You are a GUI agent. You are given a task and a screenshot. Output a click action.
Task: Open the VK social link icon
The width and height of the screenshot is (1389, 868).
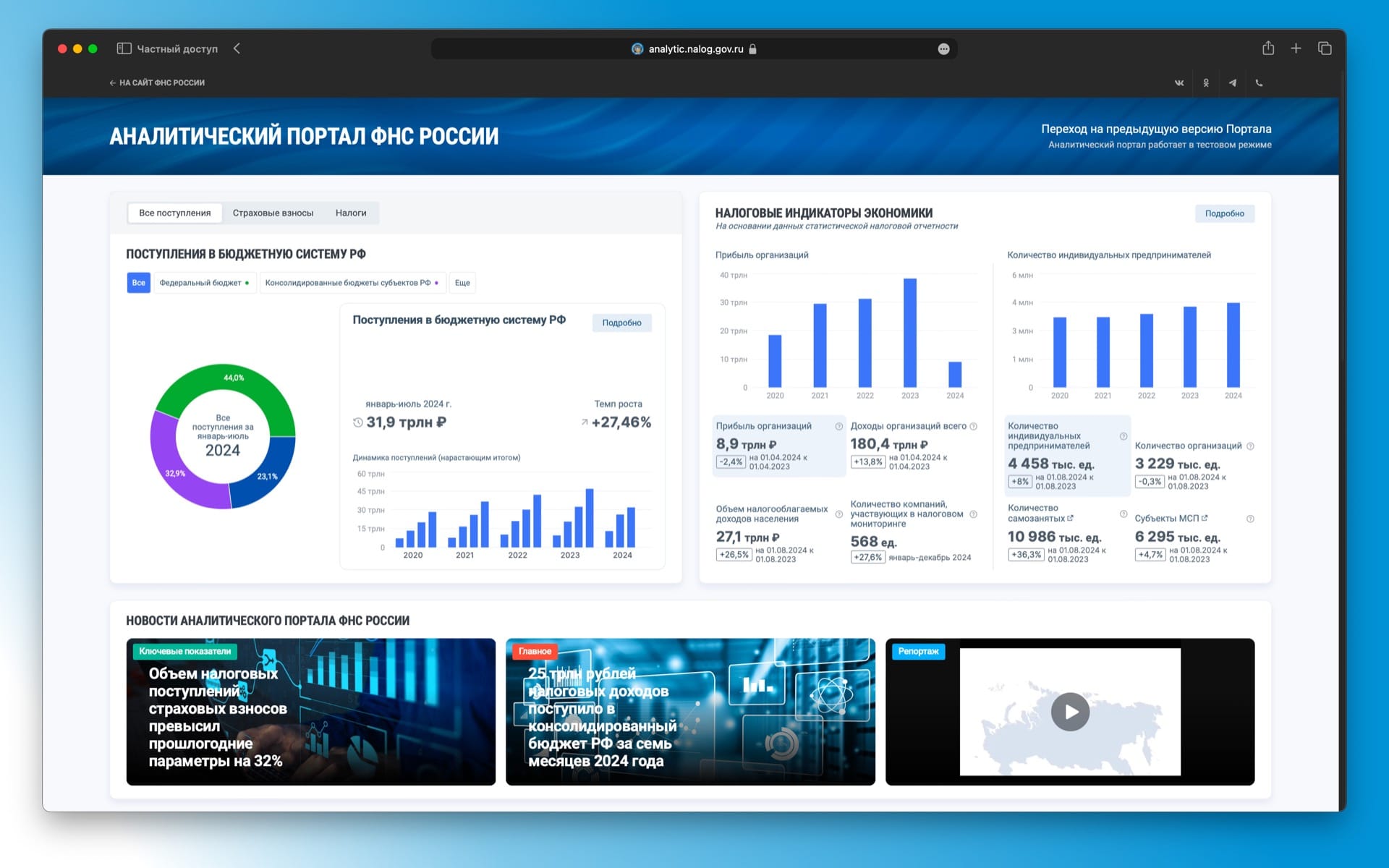coord(1179,82)
